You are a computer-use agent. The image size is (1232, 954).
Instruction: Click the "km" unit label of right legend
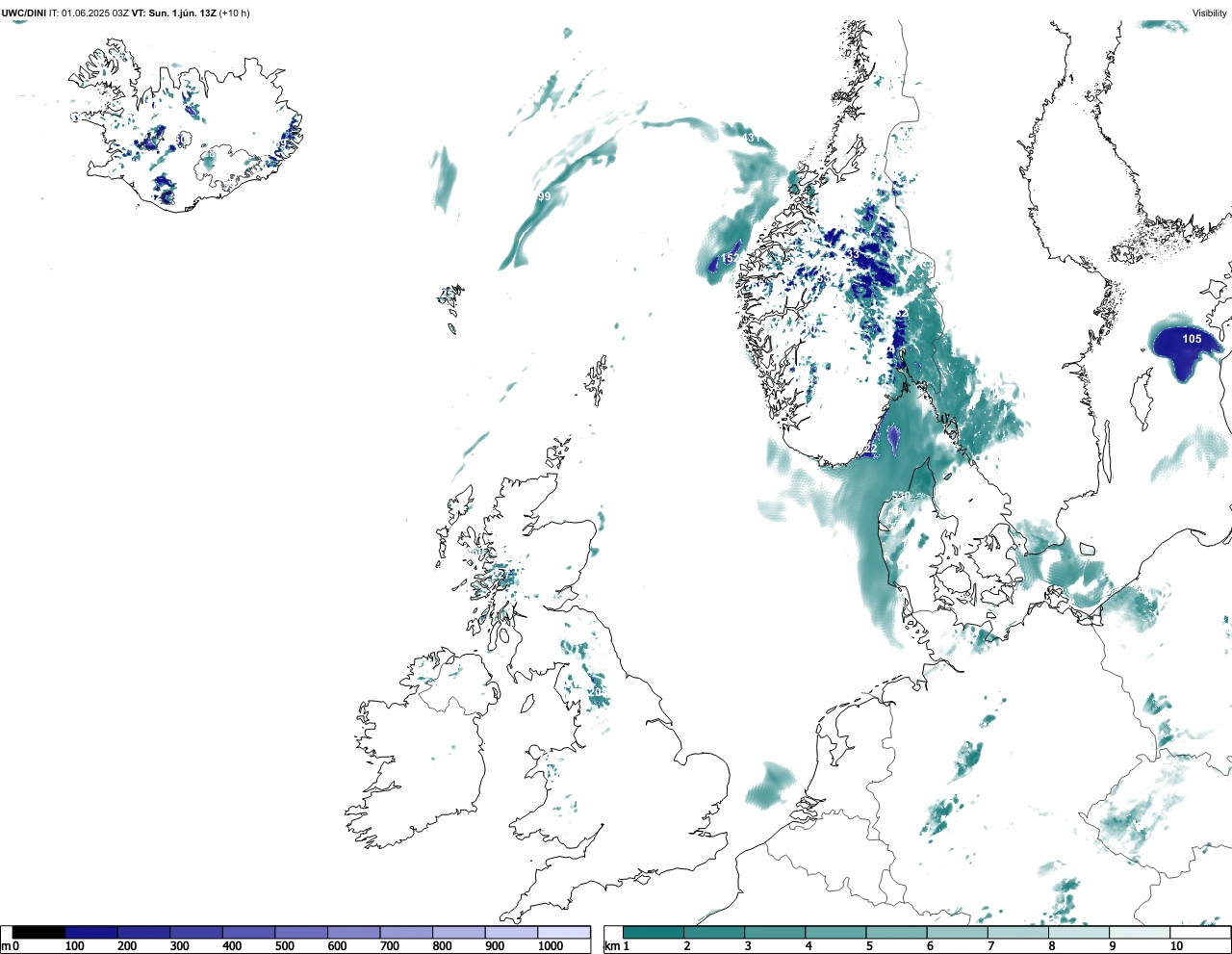coord(610,946)
